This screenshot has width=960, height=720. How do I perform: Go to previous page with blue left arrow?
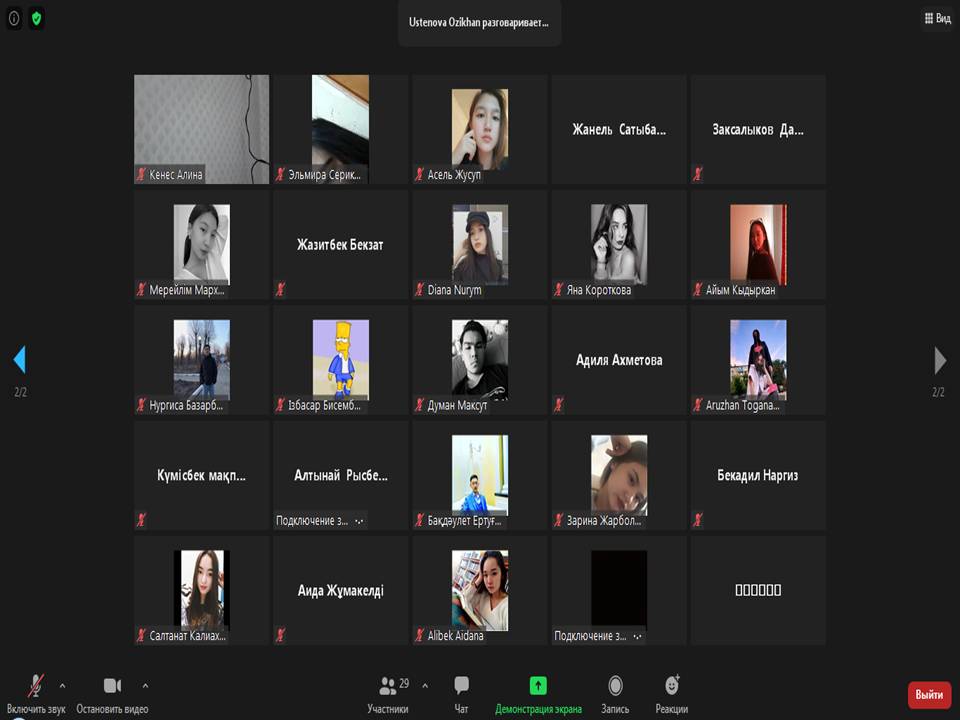(19, 360)
